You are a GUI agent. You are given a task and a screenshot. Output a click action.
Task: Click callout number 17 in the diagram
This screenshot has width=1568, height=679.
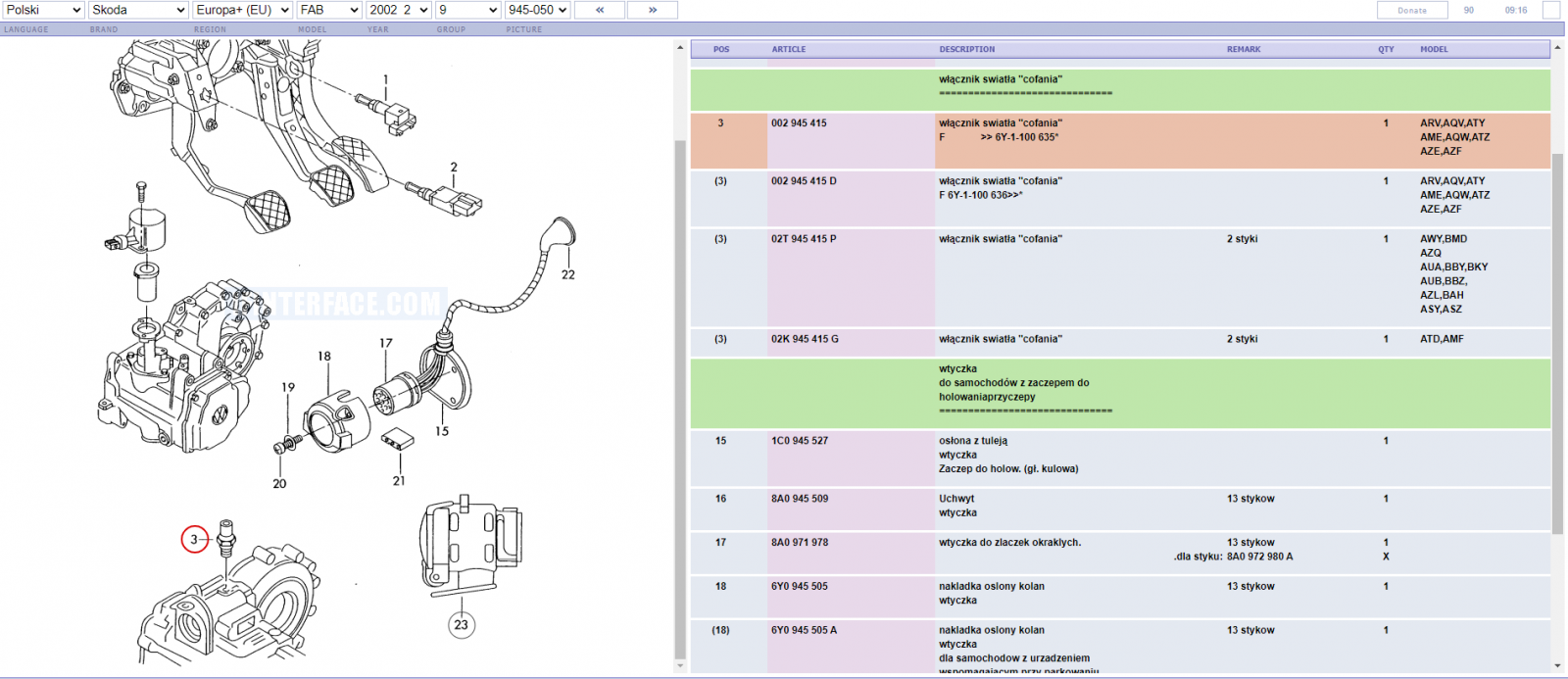386,343
